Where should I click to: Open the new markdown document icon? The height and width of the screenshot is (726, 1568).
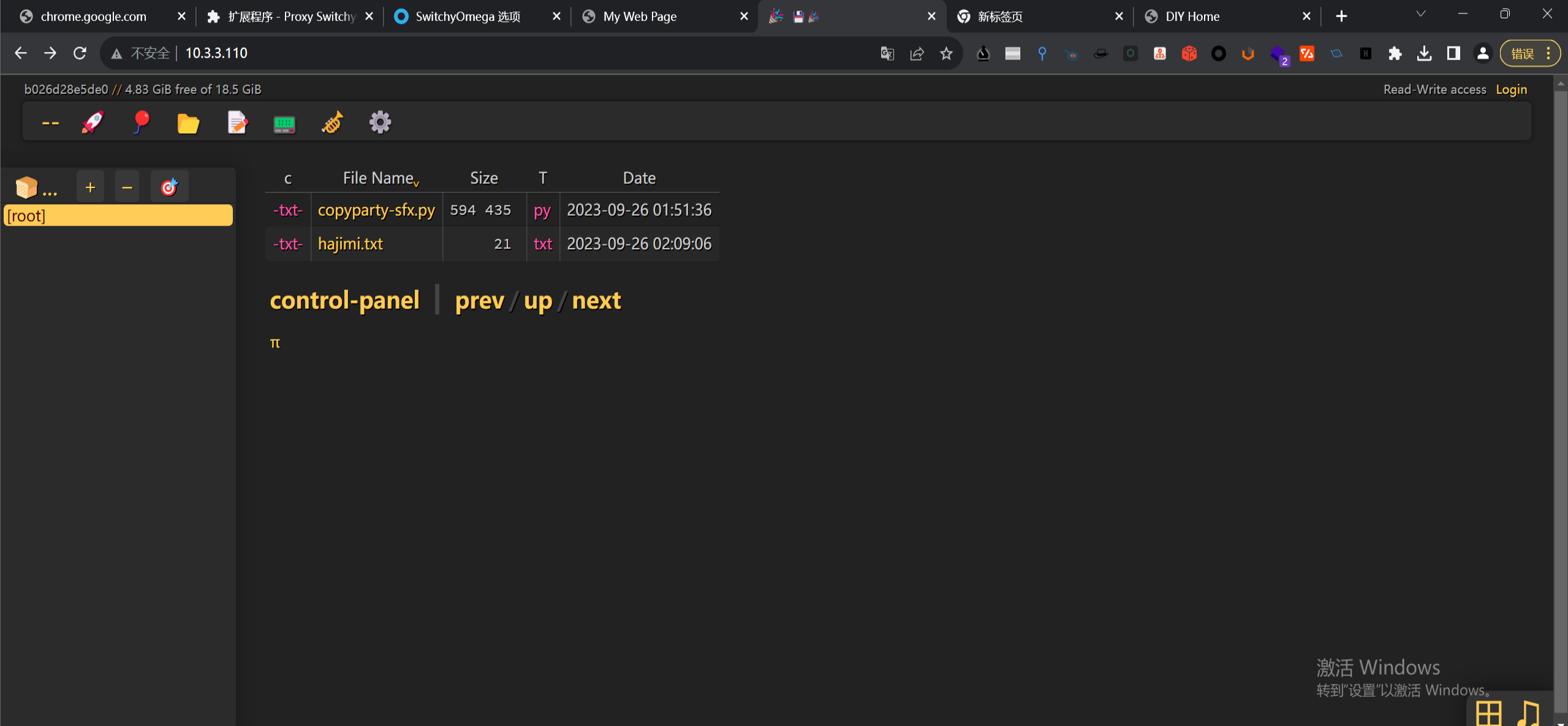tap(237, 123)
